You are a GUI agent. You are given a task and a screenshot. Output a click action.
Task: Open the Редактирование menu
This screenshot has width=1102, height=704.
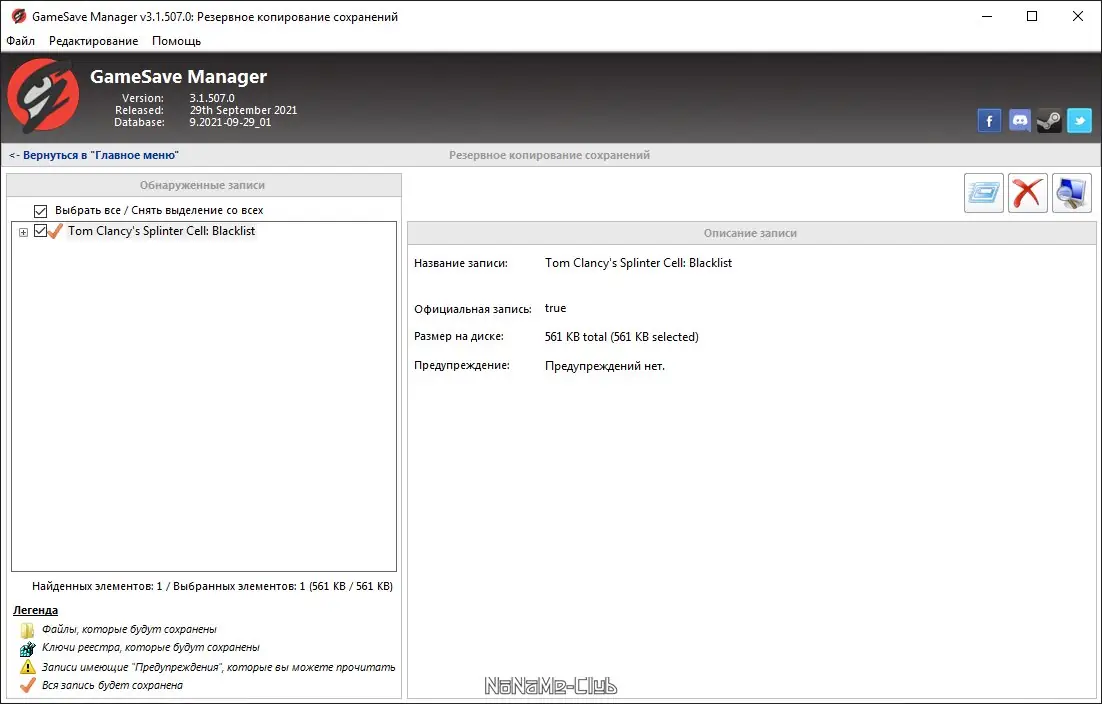(x=93, y=41)
